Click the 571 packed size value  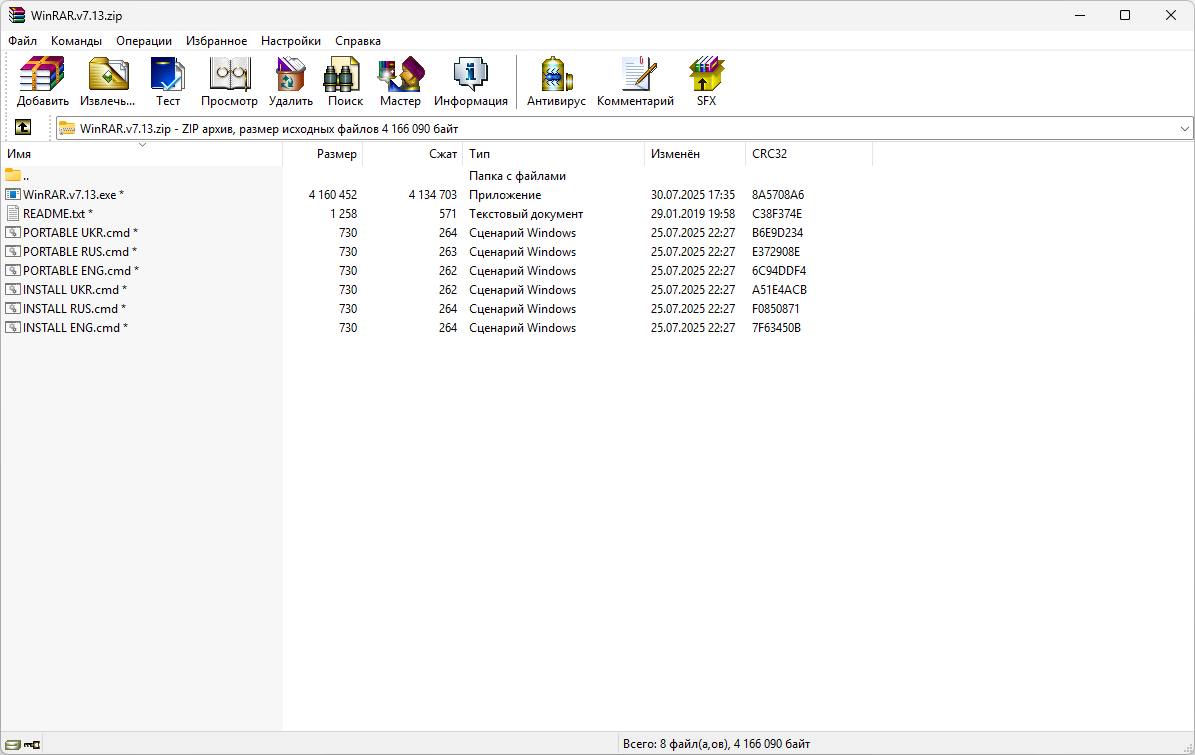coord(447,214)
